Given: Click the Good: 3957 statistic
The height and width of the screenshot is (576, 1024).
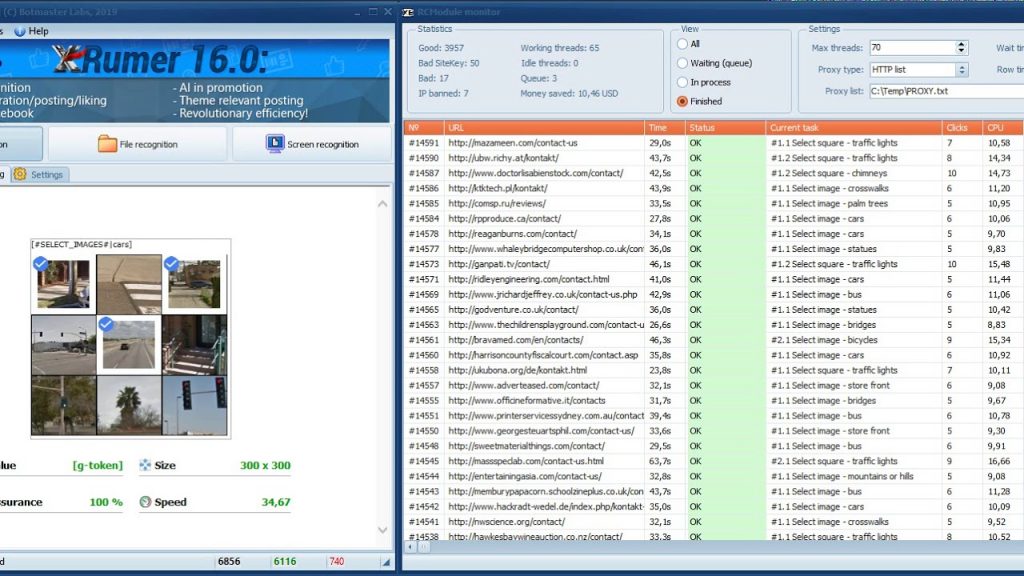Looking at the screenshot, I should (x=441, y=48).
